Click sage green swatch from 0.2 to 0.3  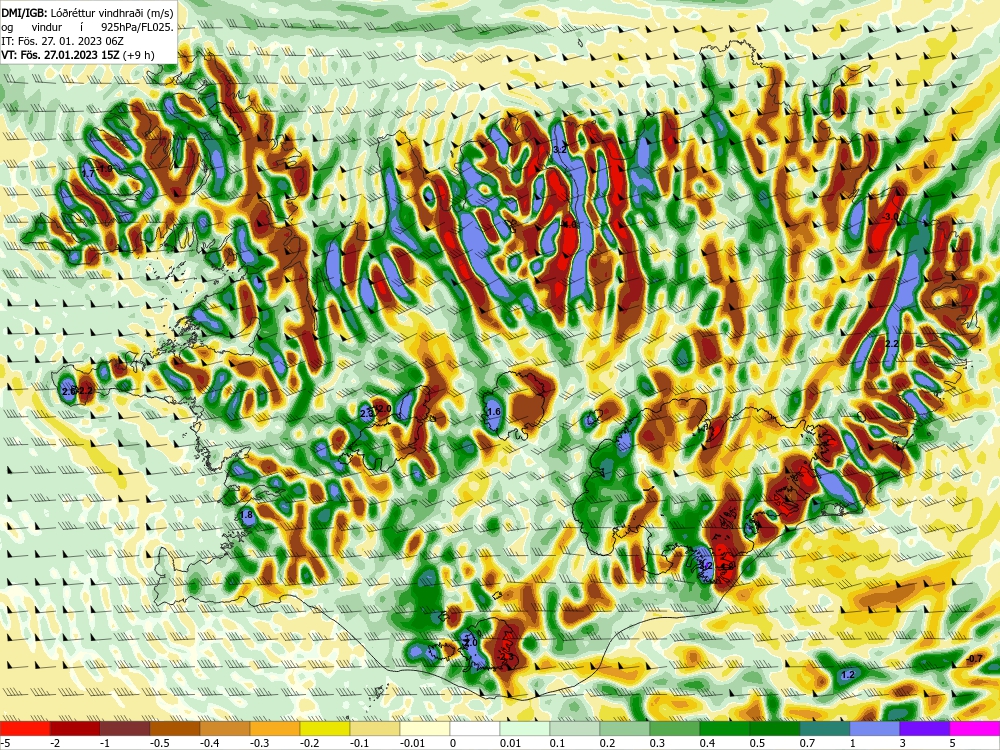tap(625, 729)
